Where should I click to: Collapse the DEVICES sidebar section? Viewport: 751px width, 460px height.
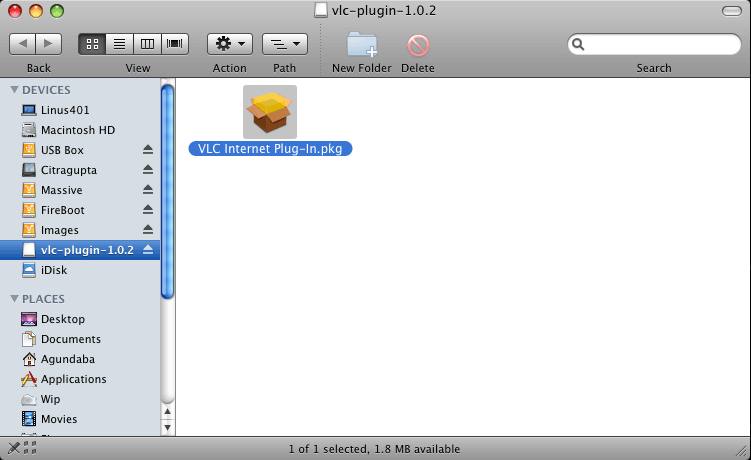pyautogui.click(x=14, y=90)
